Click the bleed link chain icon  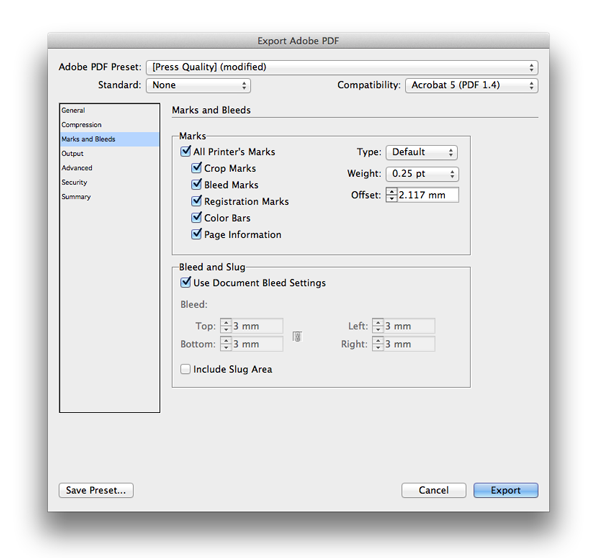297,337
